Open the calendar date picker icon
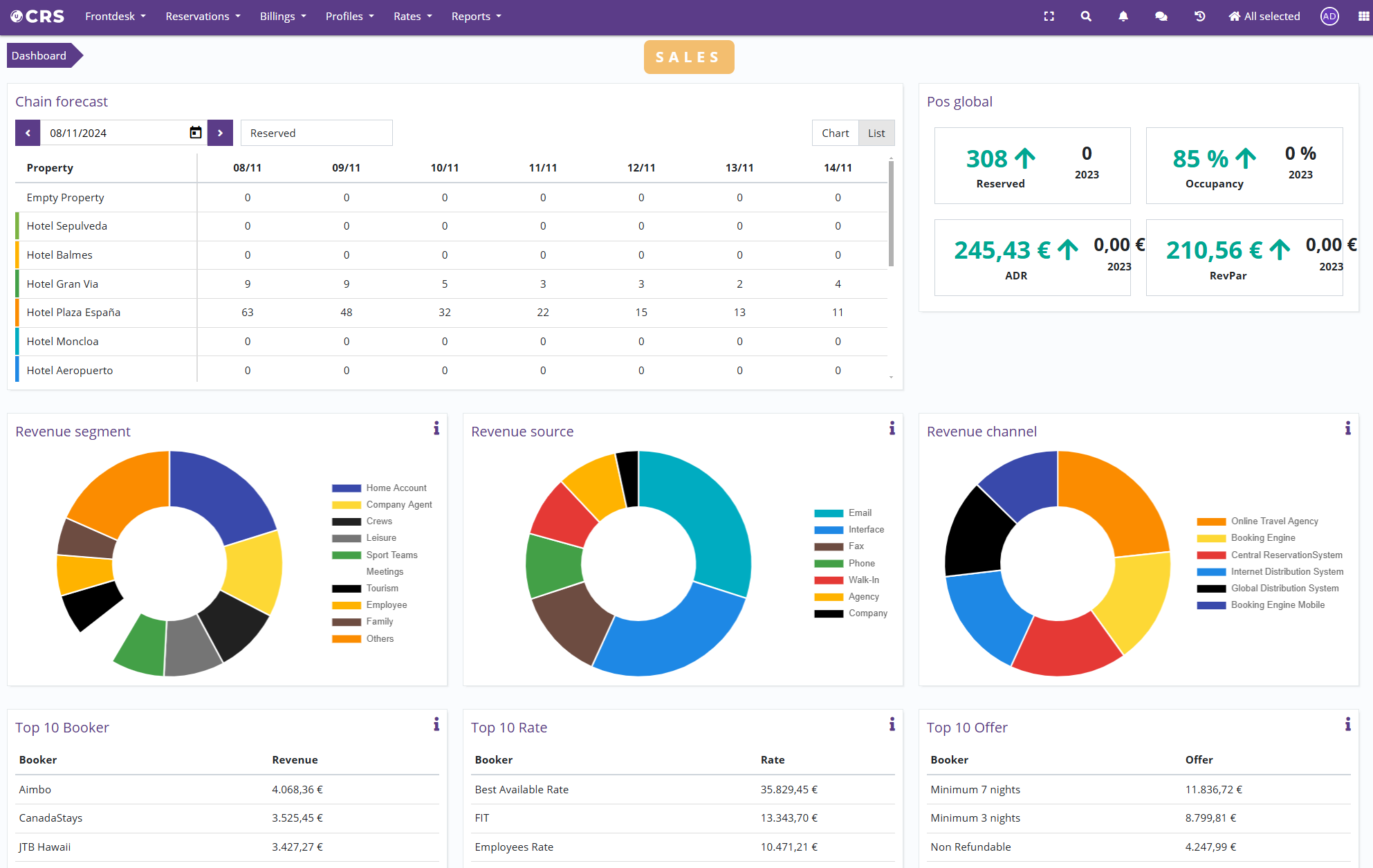Screen dimensions: 1373x868 [196, 133]
